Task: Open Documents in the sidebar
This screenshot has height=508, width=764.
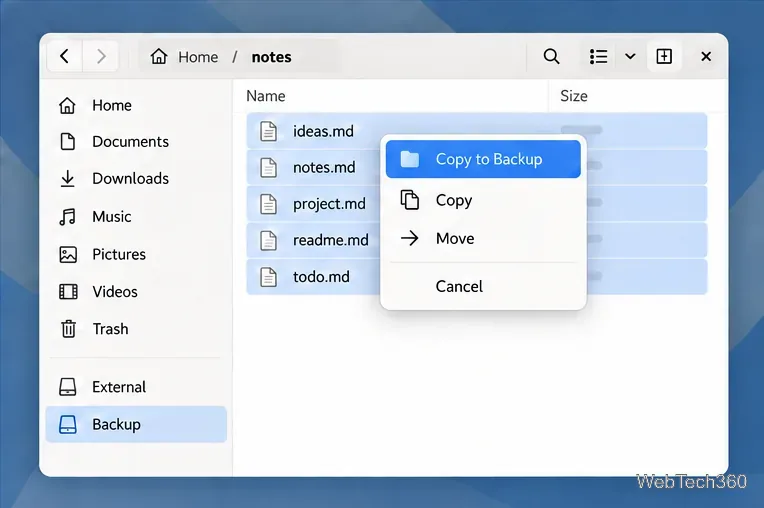Action: pyautogui.click(x=136, y=142)
